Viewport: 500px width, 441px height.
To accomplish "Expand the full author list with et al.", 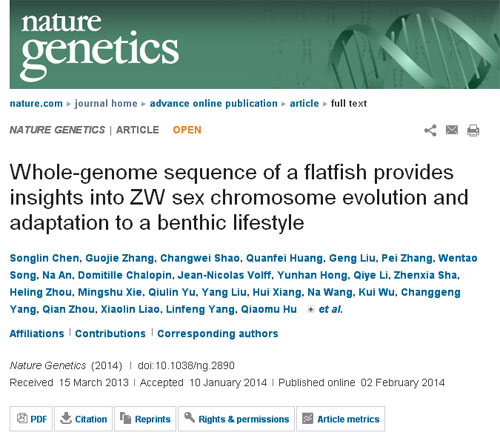I will coord(325,309).
